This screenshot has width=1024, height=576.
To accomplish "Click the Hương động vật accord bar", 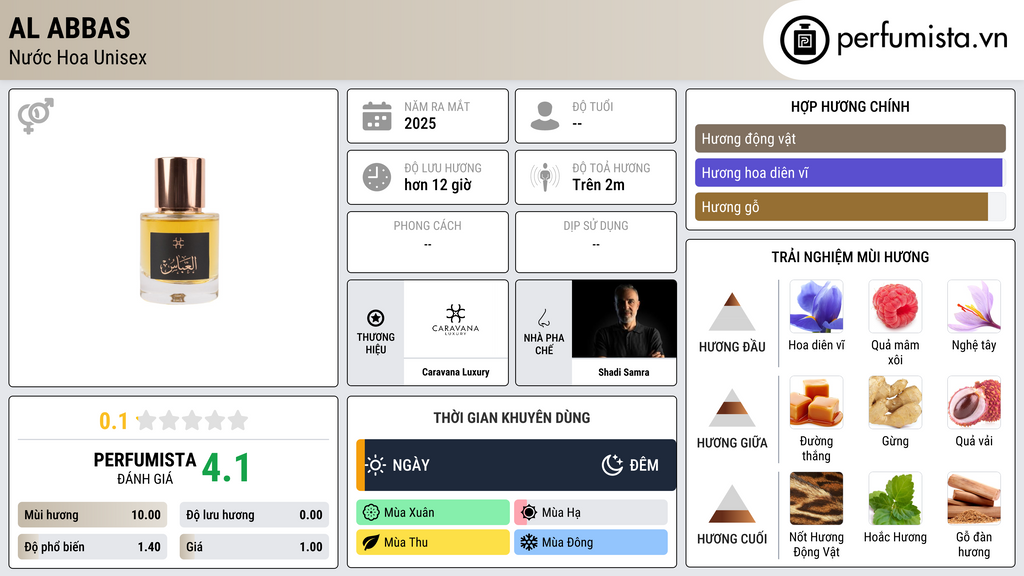I will (850, 138).
